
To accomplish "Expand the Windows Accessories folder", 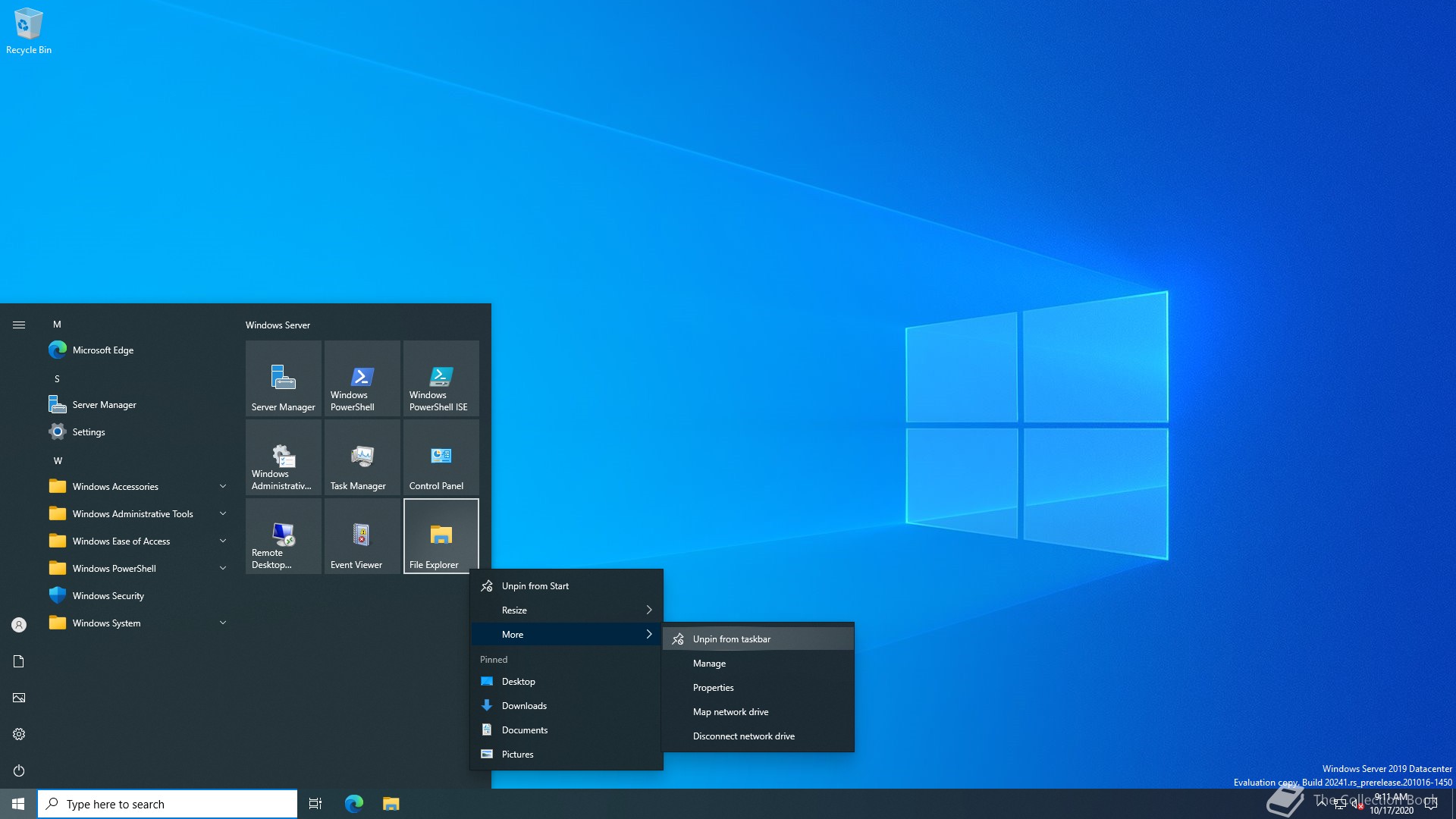I will [x=138, y=486].
